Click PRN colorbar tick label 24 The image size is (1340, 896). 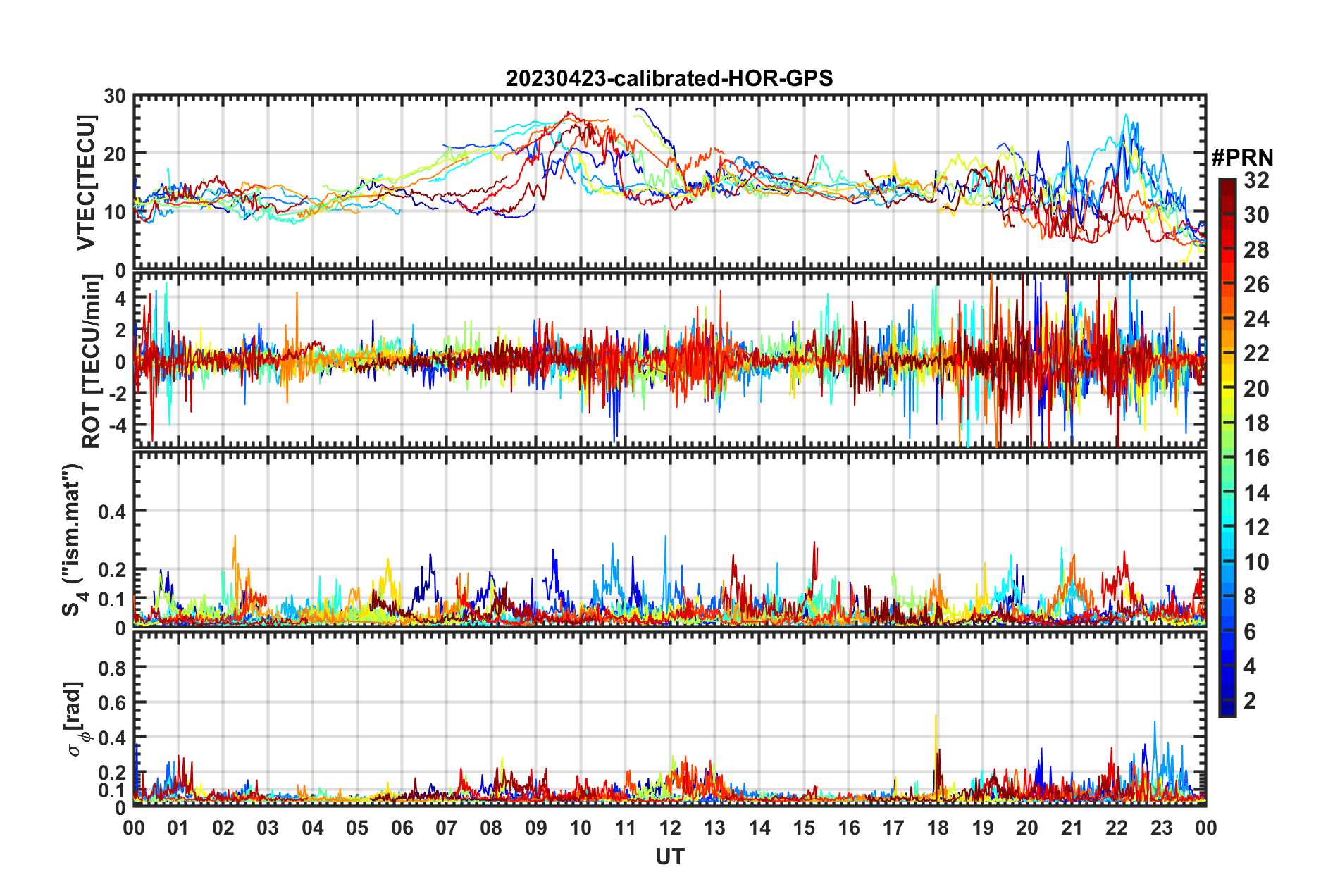click(x=1256, y=319)
